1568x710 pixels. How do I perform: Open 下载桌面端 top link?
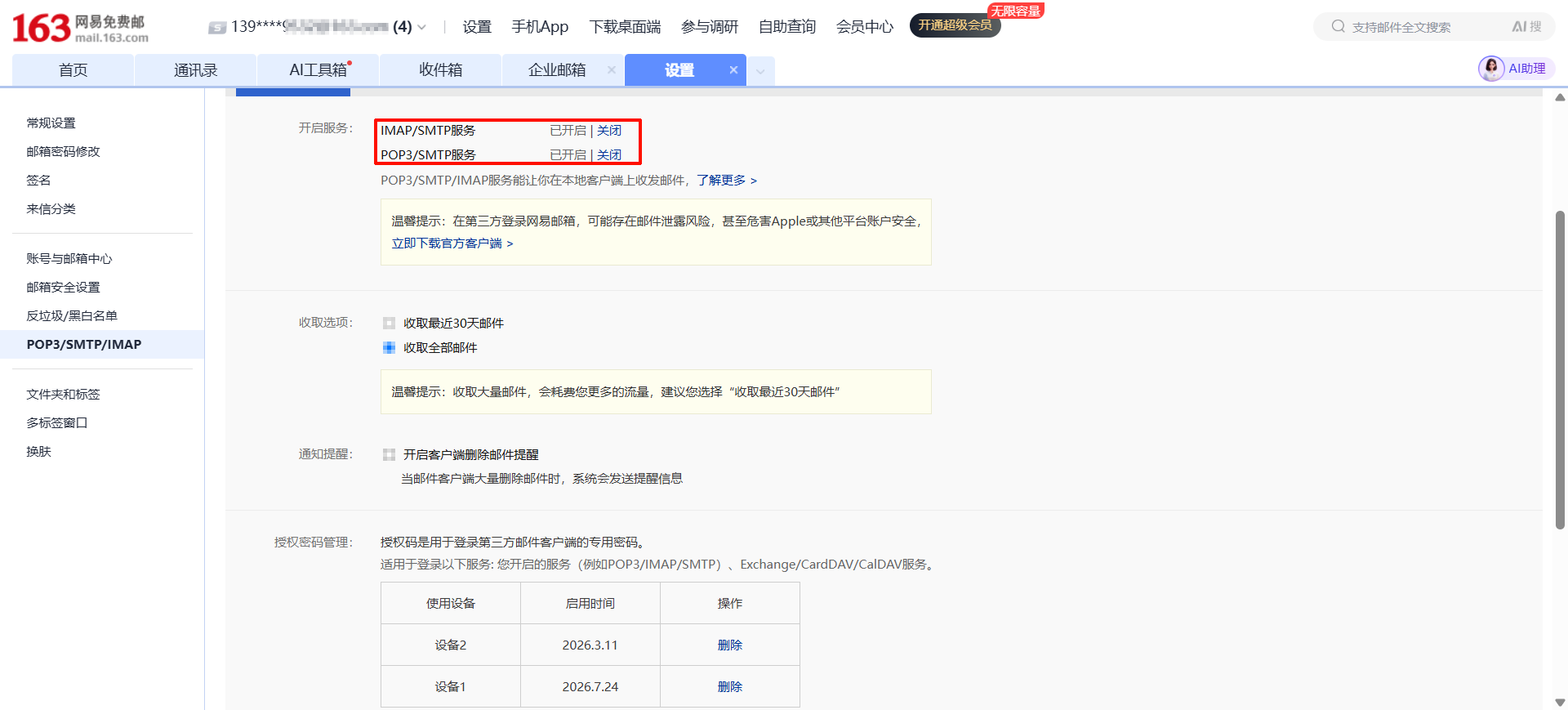[x=625, y=27]
